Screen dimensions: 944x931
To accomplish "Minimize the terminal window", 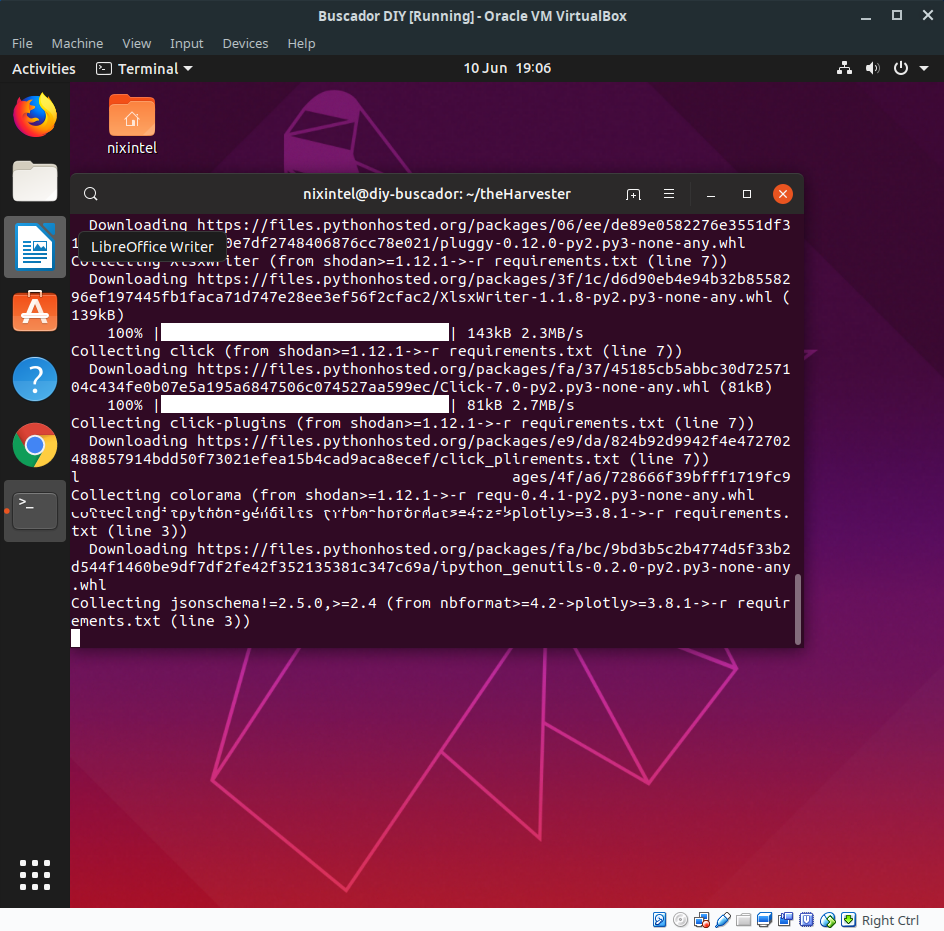I will (711, 194).
